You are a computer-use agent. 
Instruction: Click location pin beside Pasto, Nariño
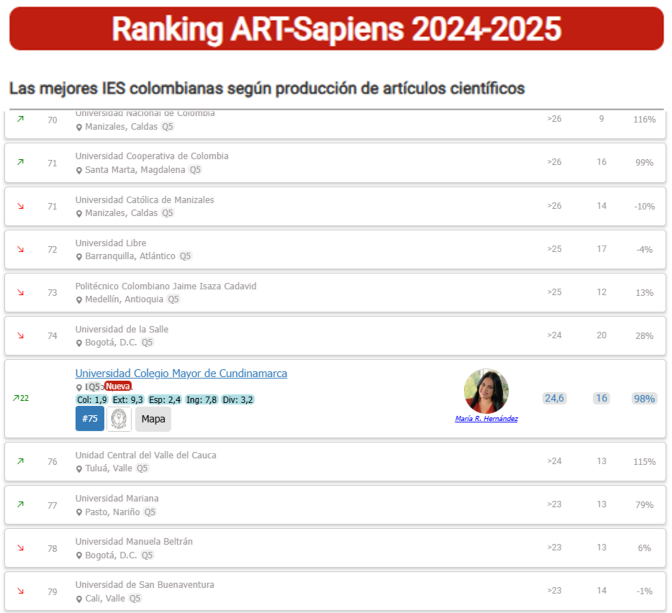pos(79,512)
